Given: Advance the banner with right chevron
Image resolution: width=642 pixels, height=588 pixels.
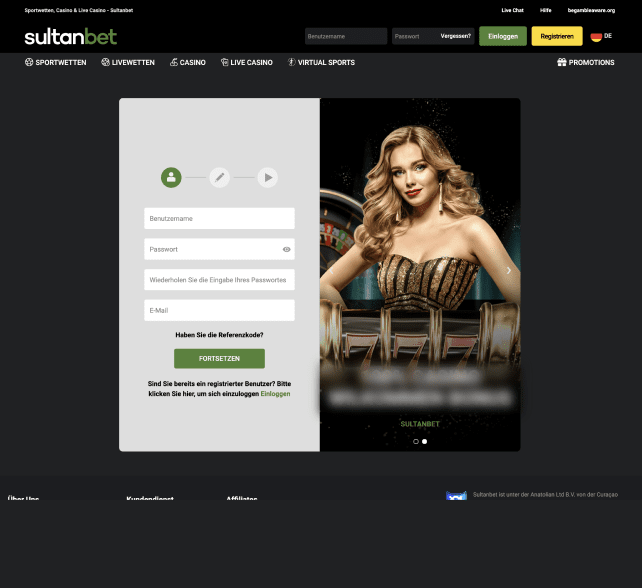Looking at the screenshot, I should tap(508, 270).
